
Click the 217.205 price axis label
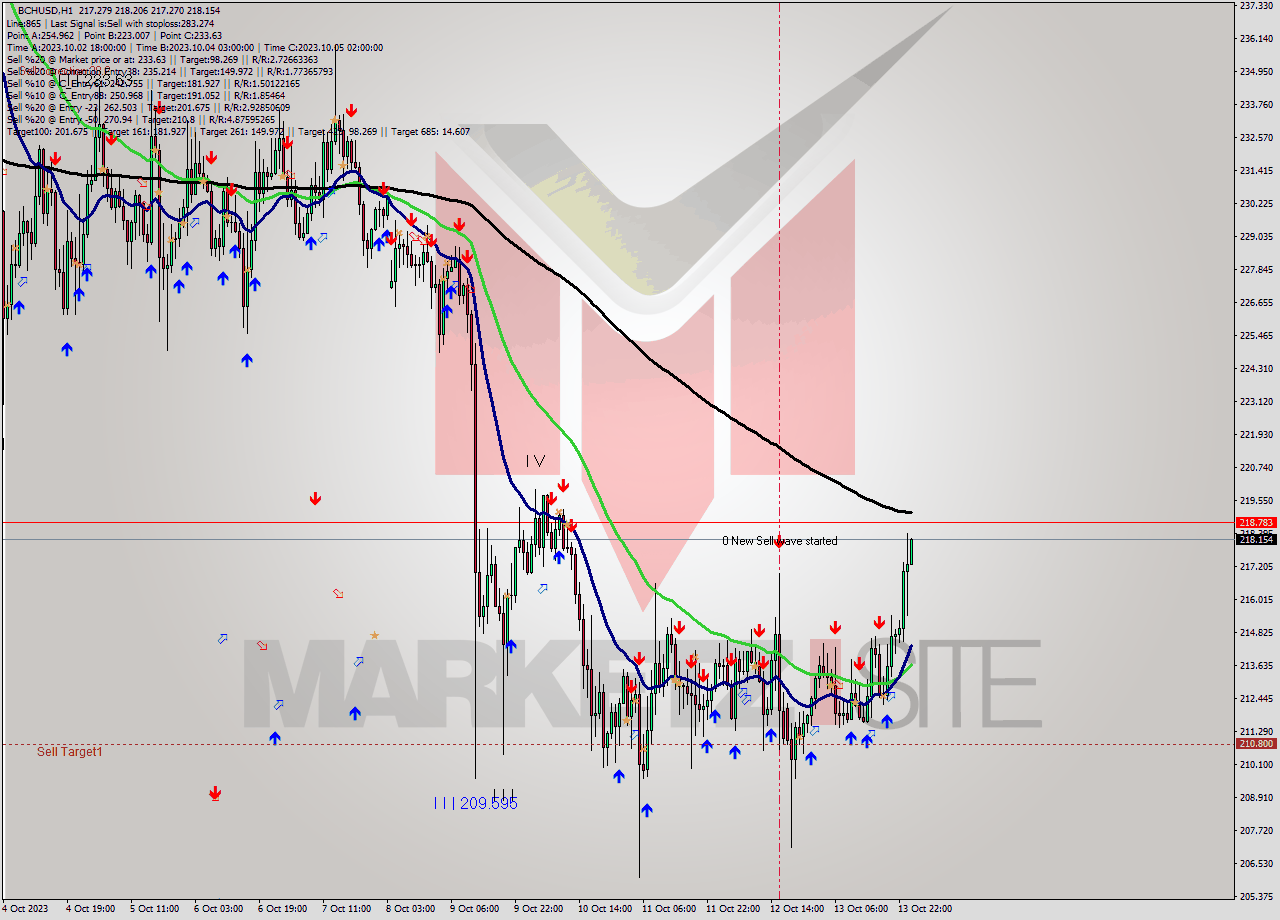tap(1256, 567)
